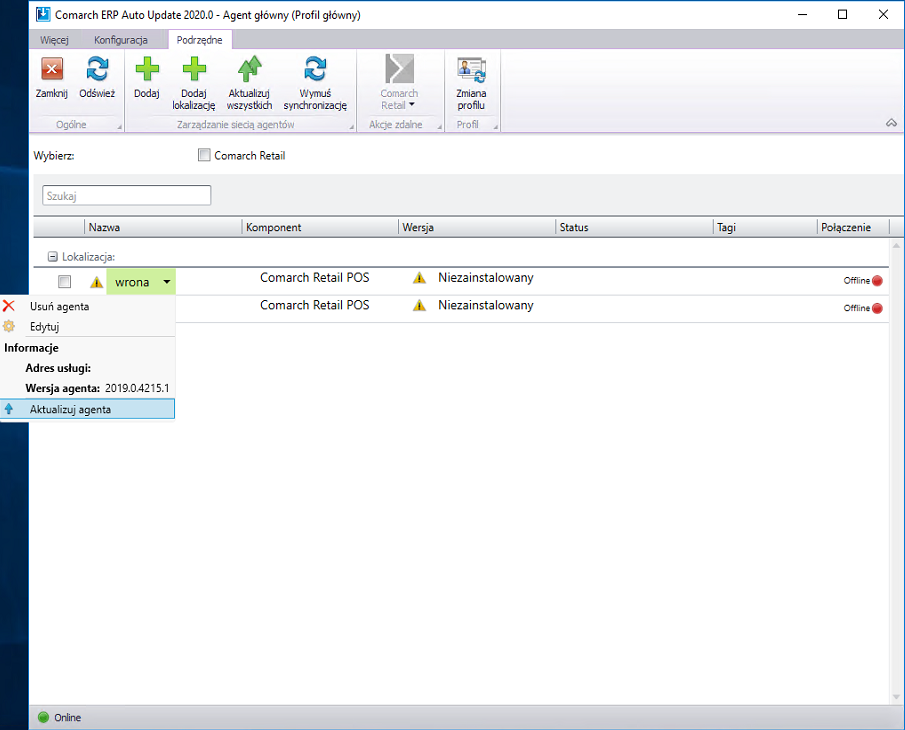Open the Comarch Retail remote actions button

click(399, 81)
